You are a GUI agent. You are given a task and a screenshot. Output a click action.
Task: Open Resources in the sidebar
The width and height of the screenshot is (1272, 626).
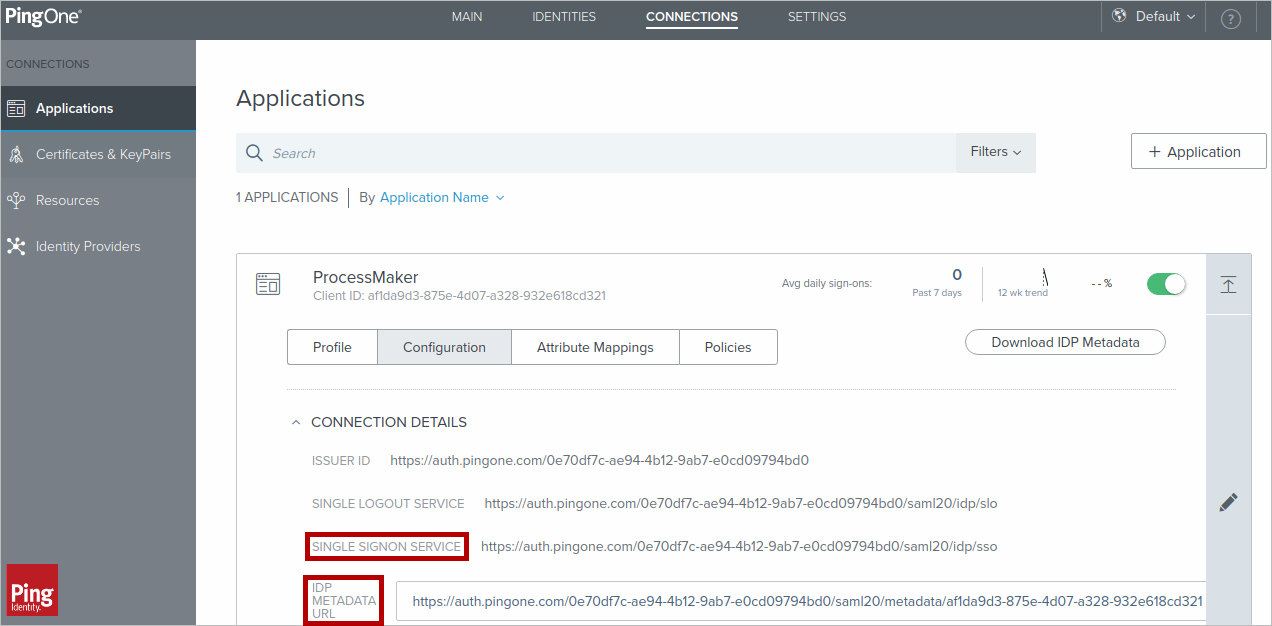click(x=98, y=200)
